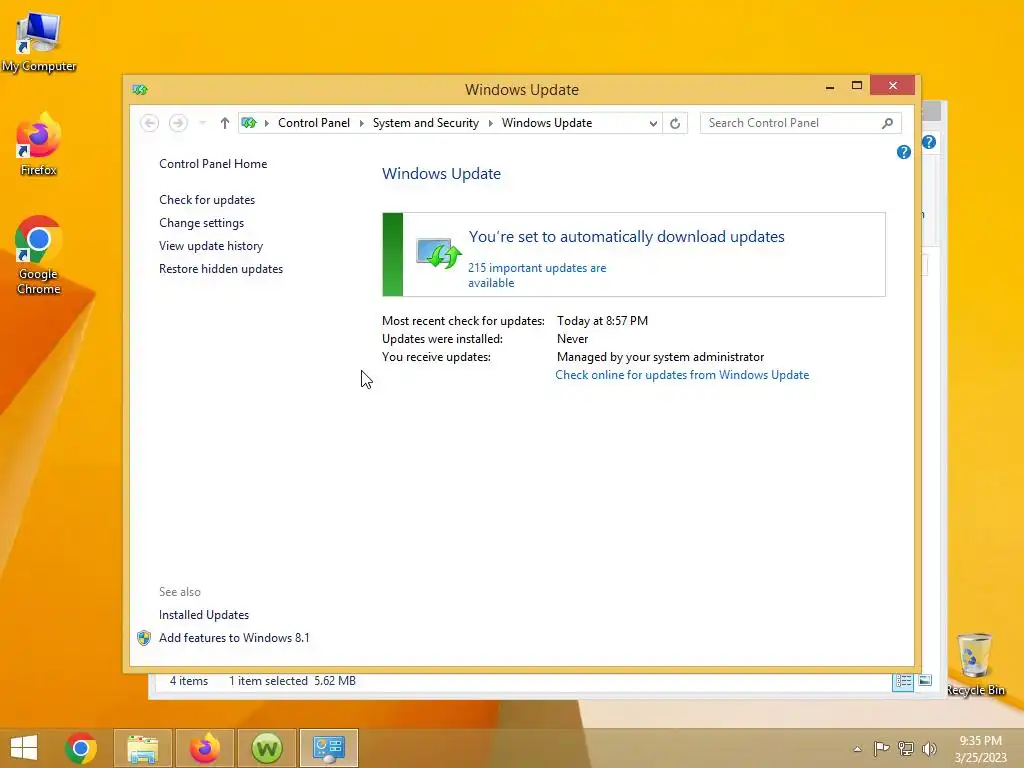The width and height of the screenshot is (1024, 768).
Task: Go to Control Panel Home
Action: click(213, 164)
